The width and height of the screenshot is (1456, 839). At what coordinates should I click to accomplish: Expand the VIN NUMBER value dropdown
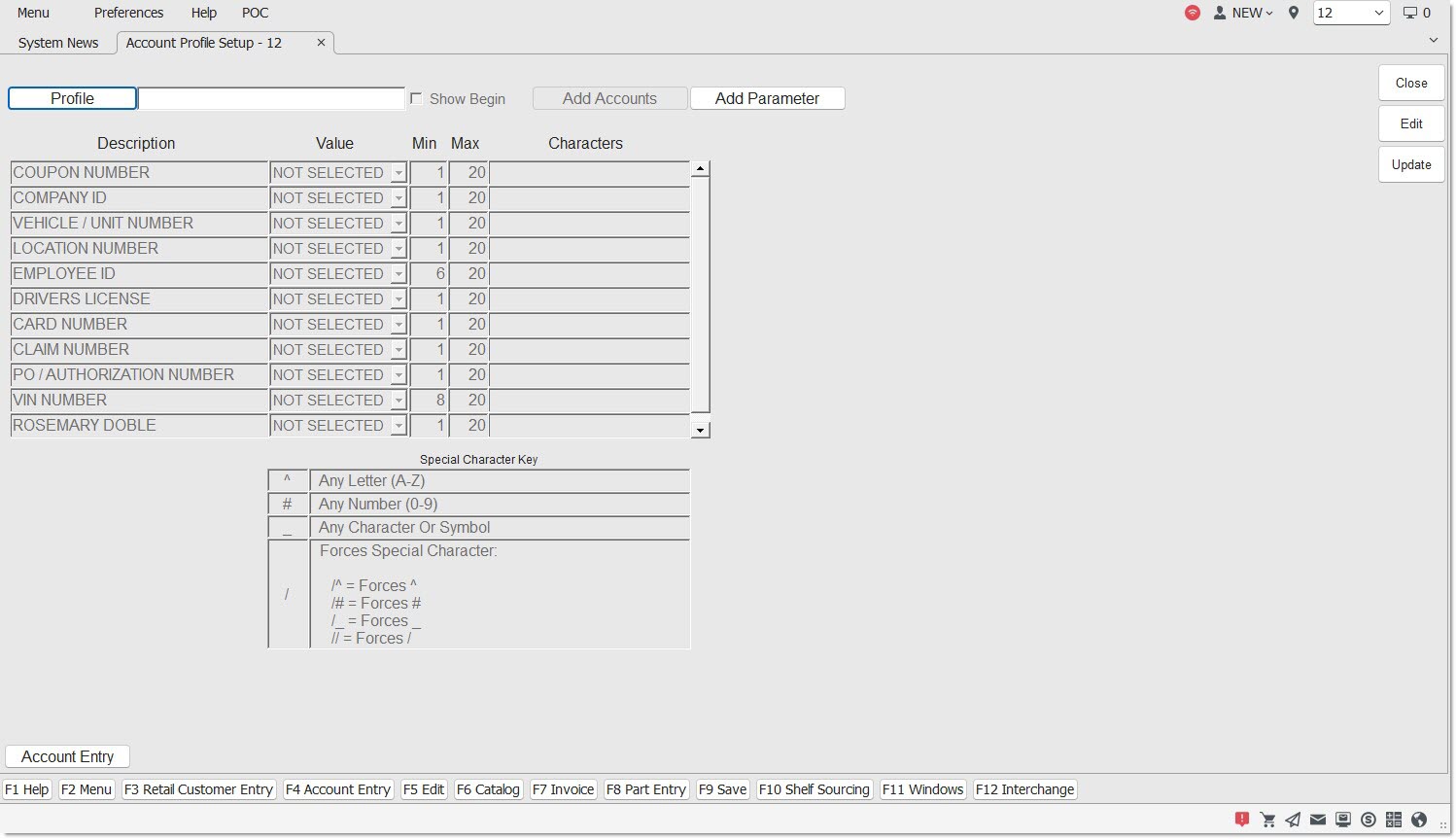(x=398, y=401)
